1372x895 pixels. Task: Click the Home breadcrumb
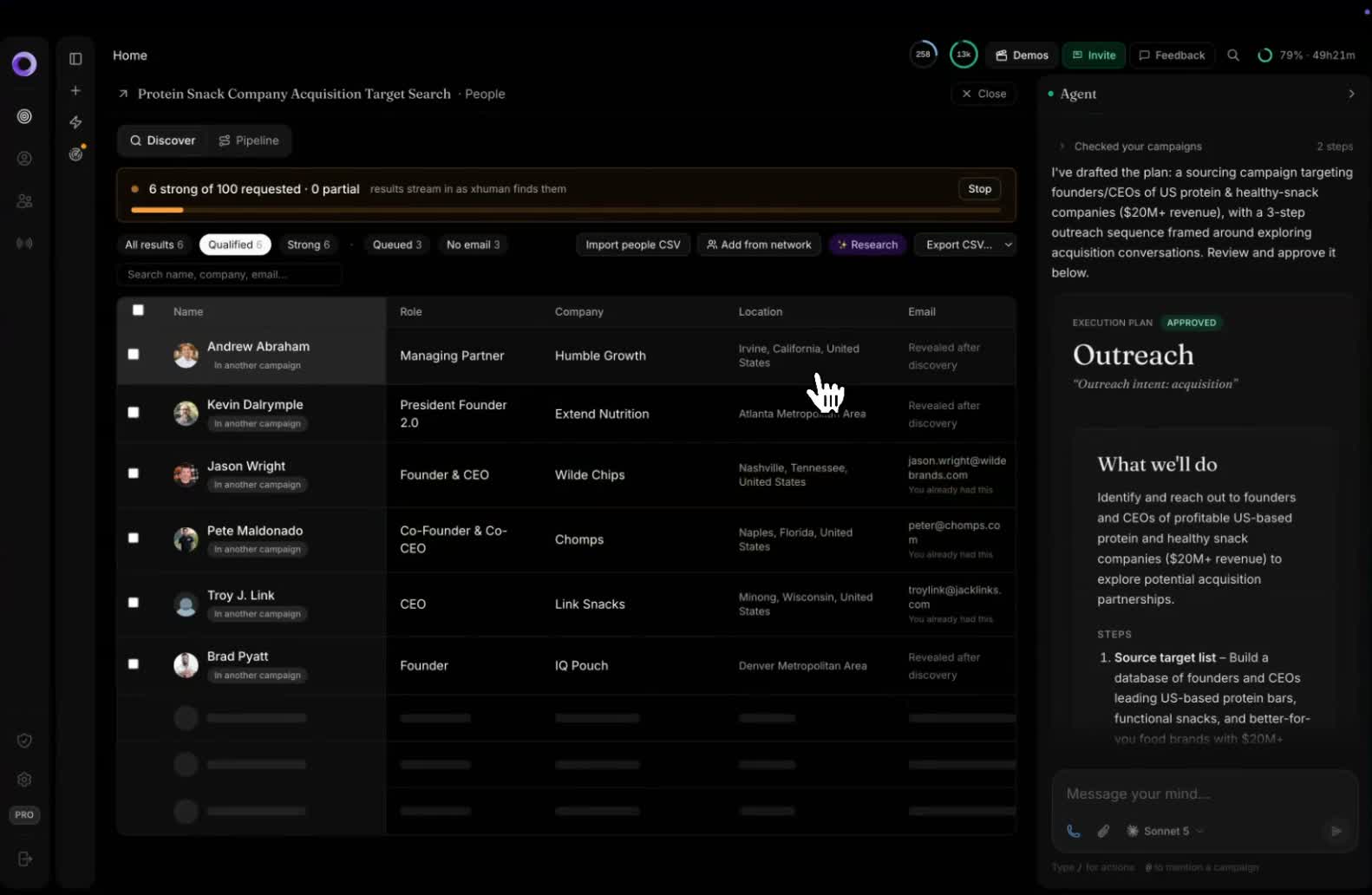coord(130,56)
